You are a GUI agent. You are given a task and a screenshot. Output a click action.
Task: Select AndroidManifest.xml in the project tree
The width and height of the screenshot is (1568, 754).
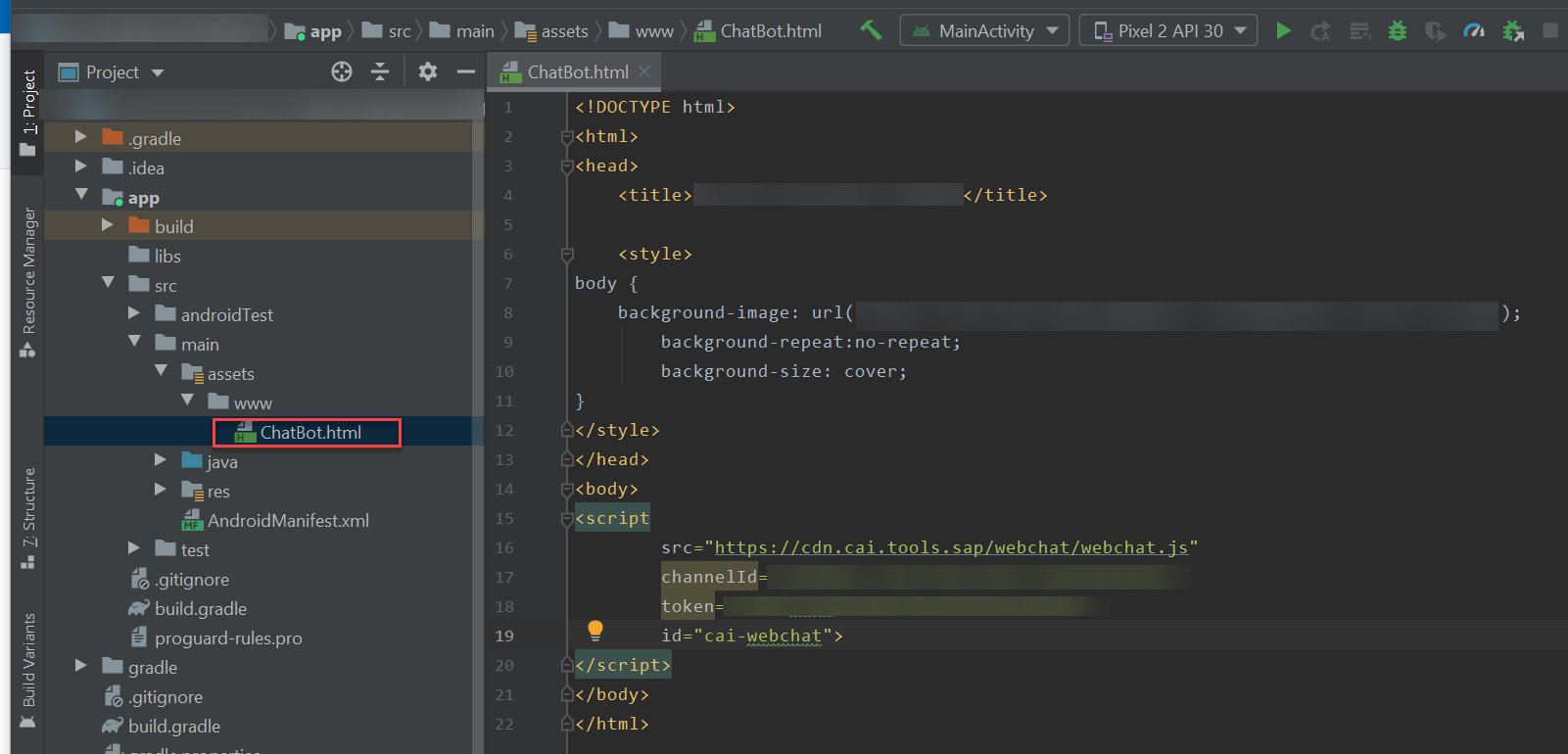pos(288,521)
